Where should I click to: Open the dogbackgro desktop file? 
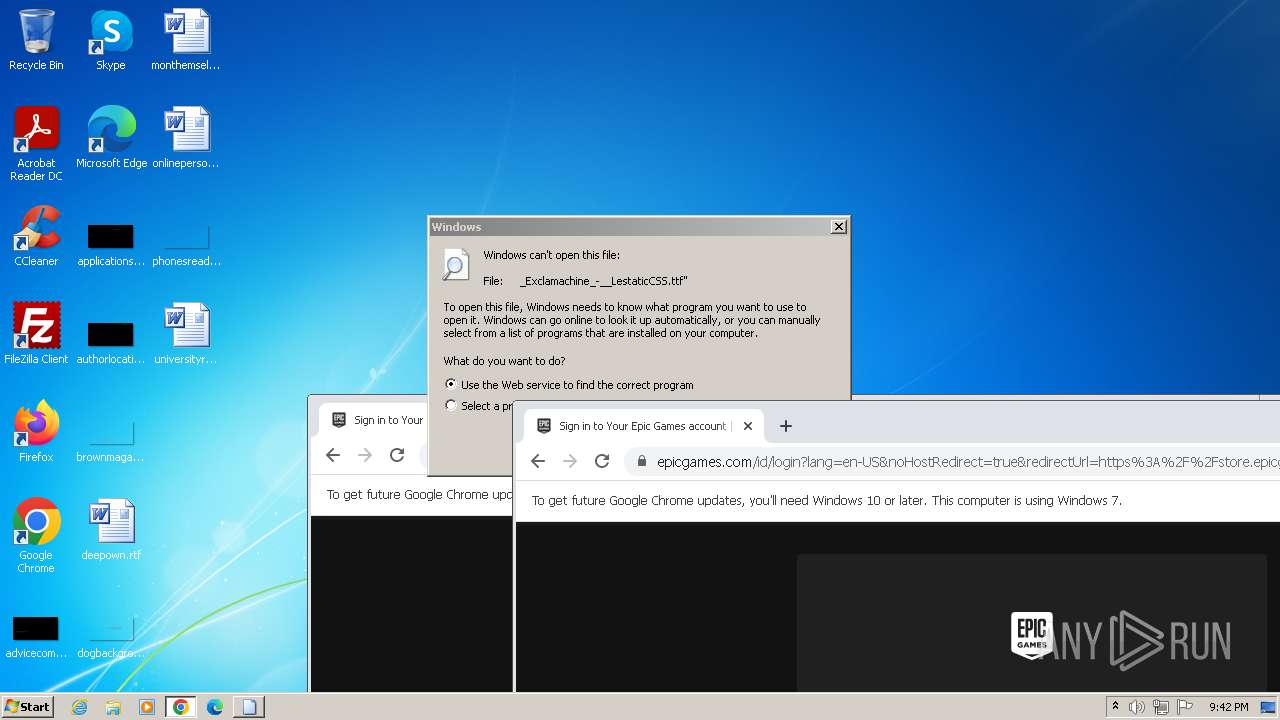tap(110, 637)
